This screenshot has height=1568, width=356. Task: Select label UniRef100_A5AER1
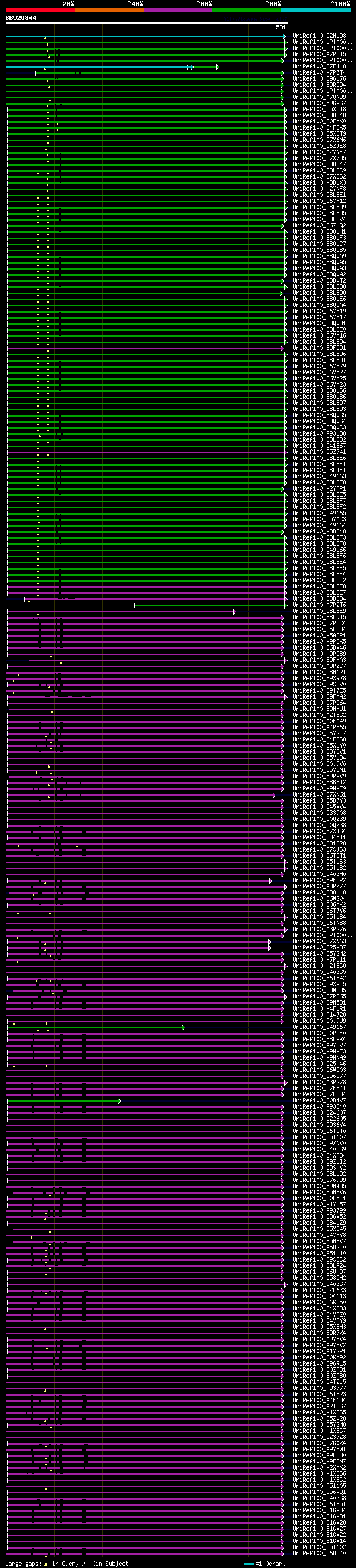(x=319, y=635)
